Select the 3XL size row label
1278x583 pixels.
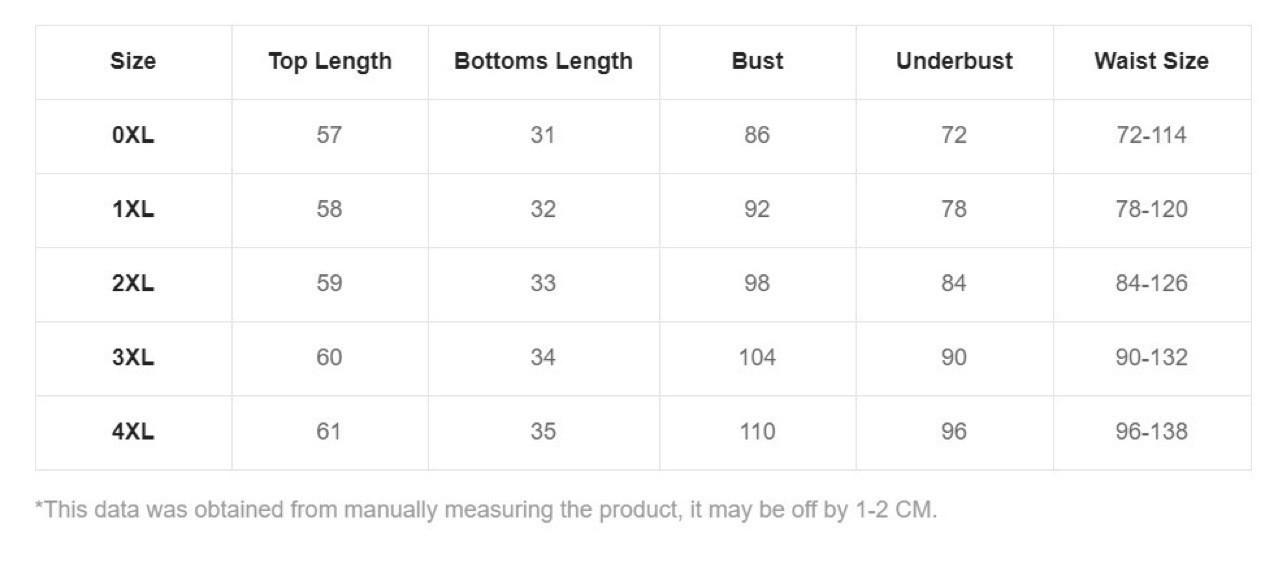[x=133, y=357]
